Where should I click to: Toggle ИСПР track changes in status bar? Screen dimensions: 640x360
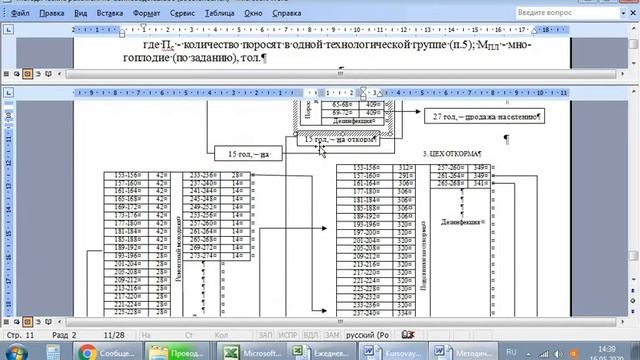tap(288, 335)
